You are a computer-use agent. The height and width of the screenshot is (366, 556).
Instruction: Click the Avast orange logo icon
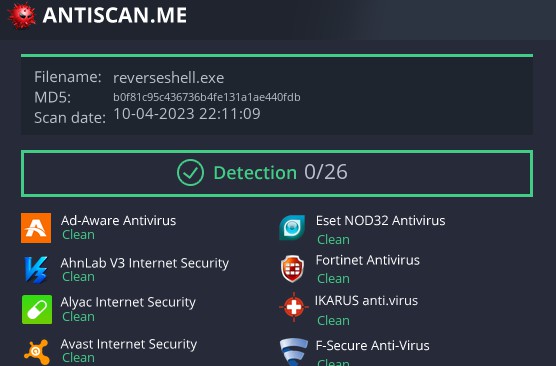37,352
